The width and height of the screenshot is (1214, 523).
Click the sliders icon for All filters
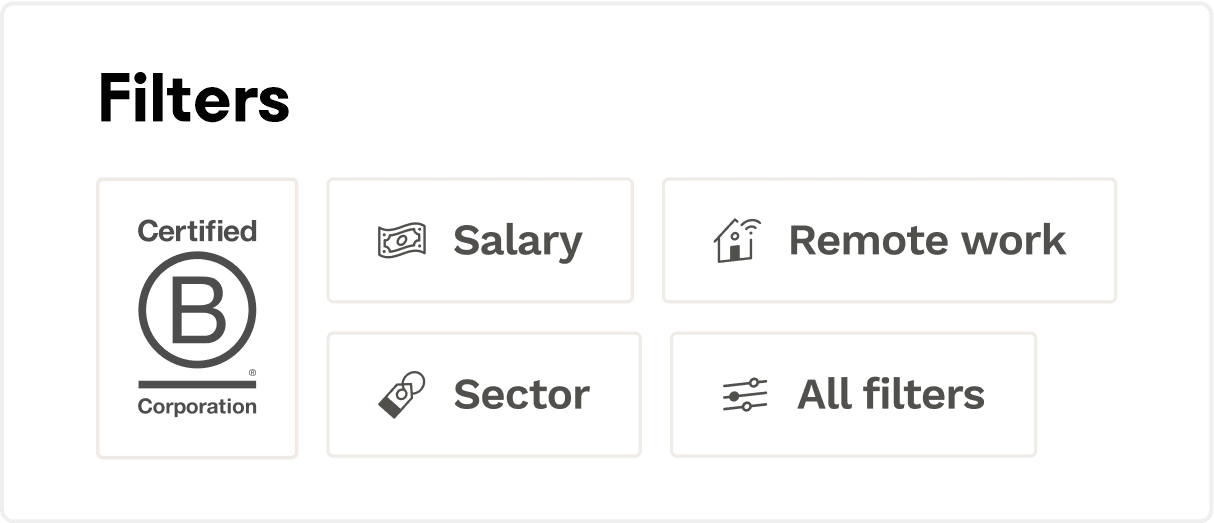(745, 395)
